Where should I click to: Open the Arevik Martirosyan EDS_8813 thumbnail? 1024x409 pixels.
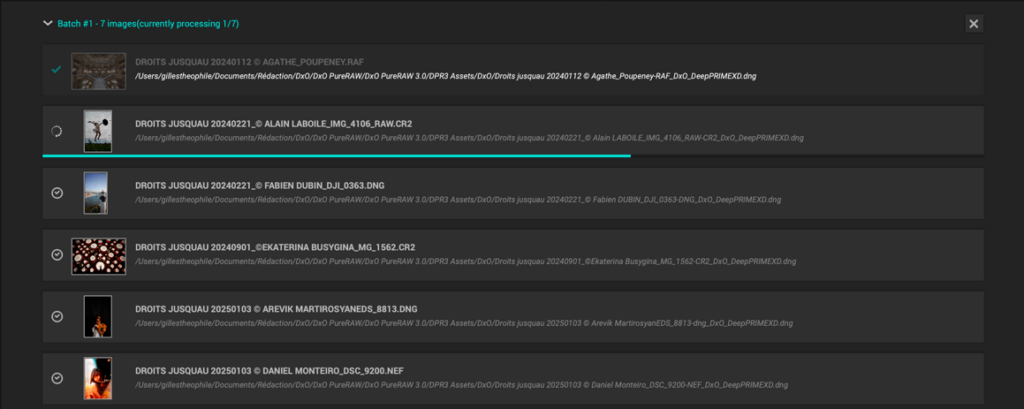point(98,317)
